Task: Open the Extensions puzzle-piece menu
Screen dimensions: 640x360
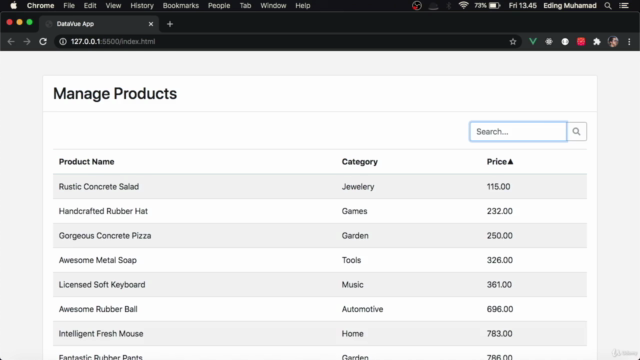Action: 597,42
